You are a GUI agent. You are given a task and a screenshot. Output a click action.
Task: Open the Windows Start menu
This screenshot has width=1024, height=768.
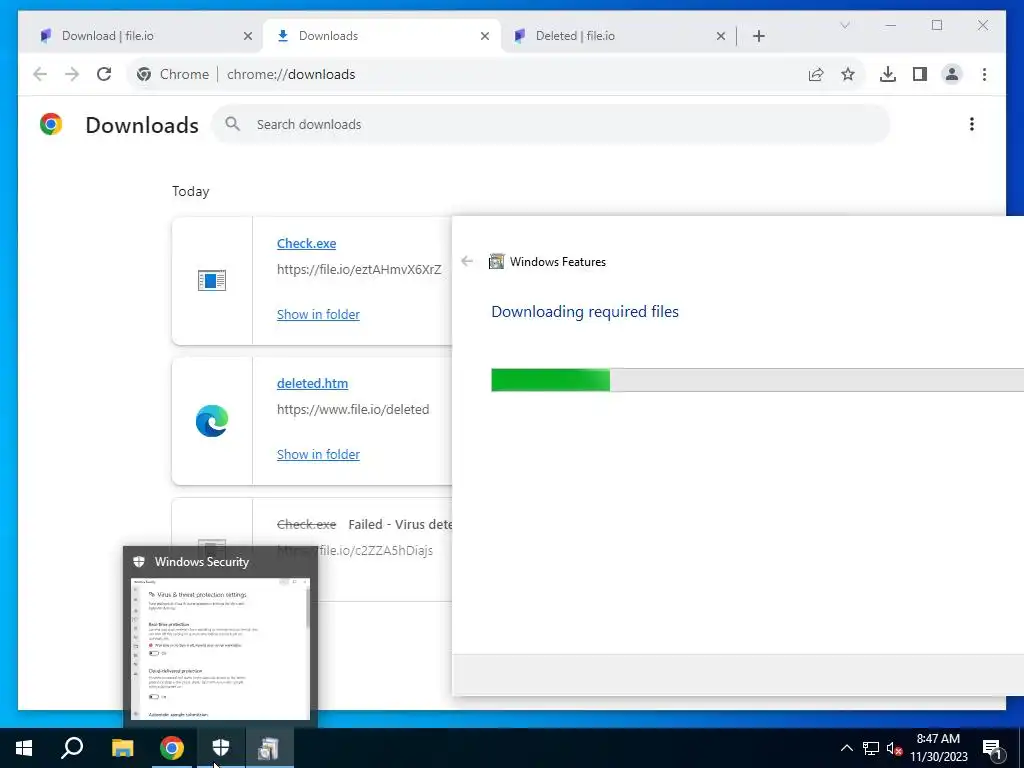pos(24,748)
